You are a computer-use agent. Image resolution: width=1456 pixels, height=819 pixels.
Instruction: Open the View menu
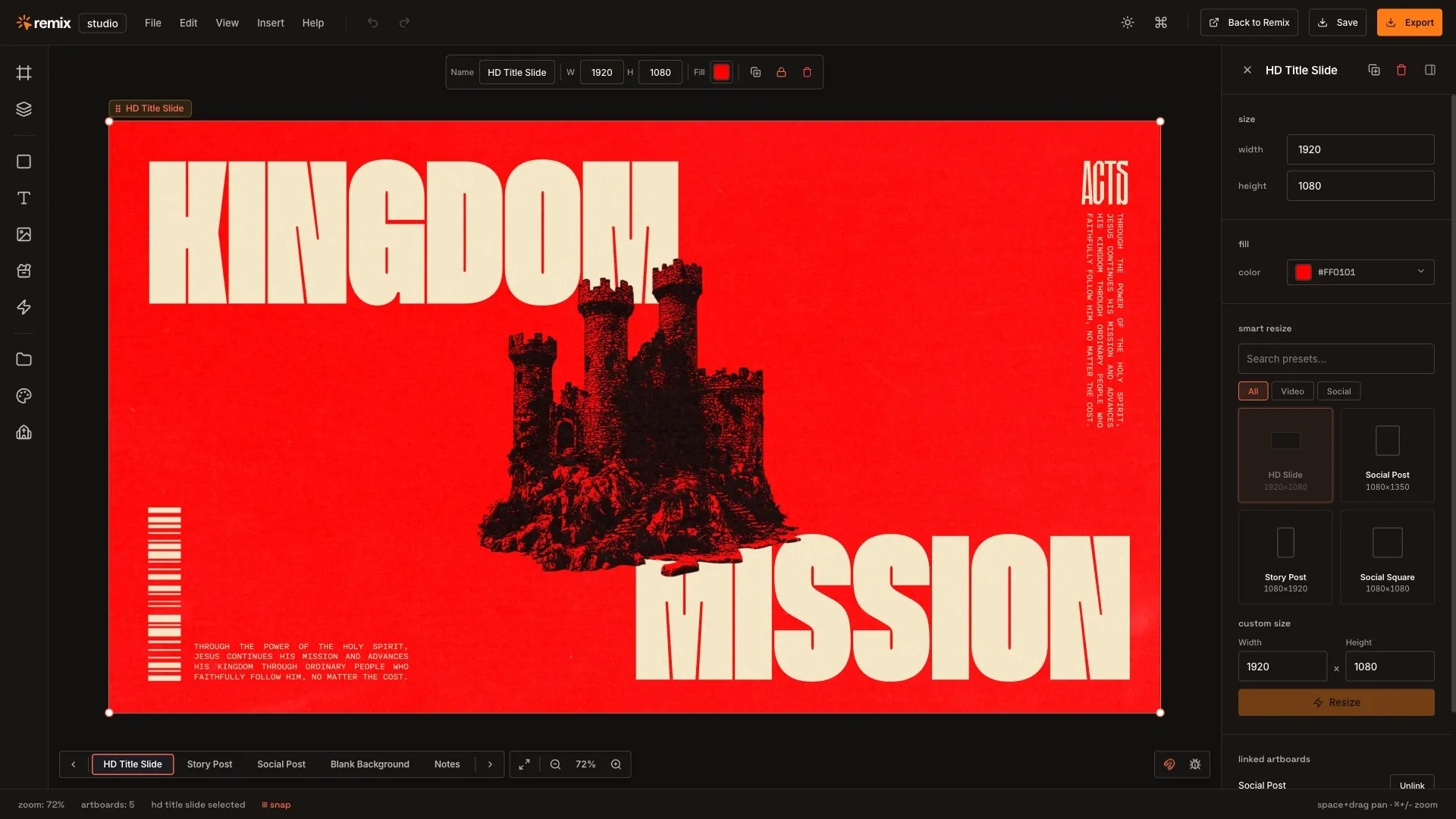[x=227, y=23]
